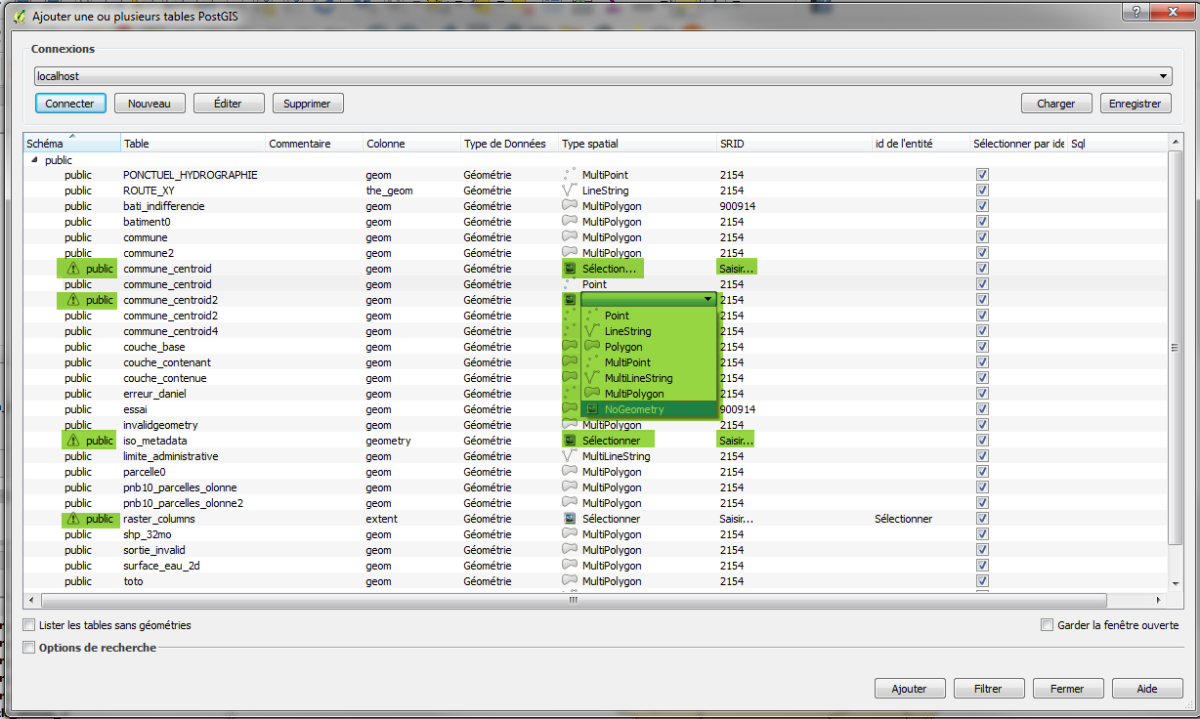This screenshot has width=1200, height=719.
Task: Click the polygon icon in the surface_eau_2d row
Action: pyautogui.click(x=570, y=566)
